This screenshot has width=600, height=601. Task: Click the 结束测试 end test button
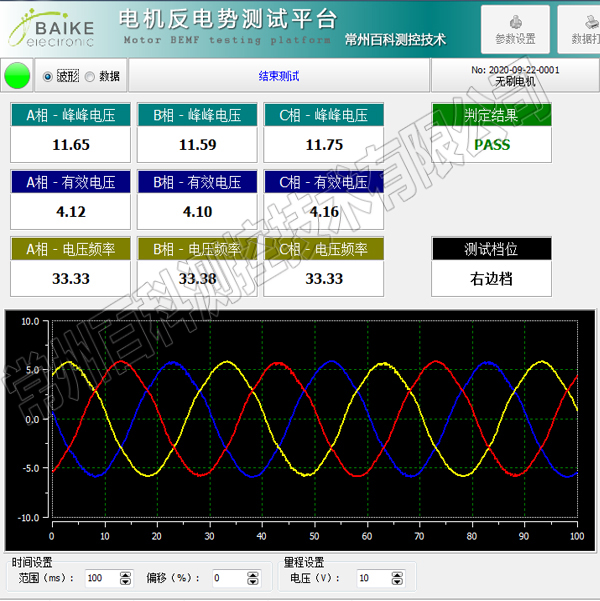click(x=279, y=76)
